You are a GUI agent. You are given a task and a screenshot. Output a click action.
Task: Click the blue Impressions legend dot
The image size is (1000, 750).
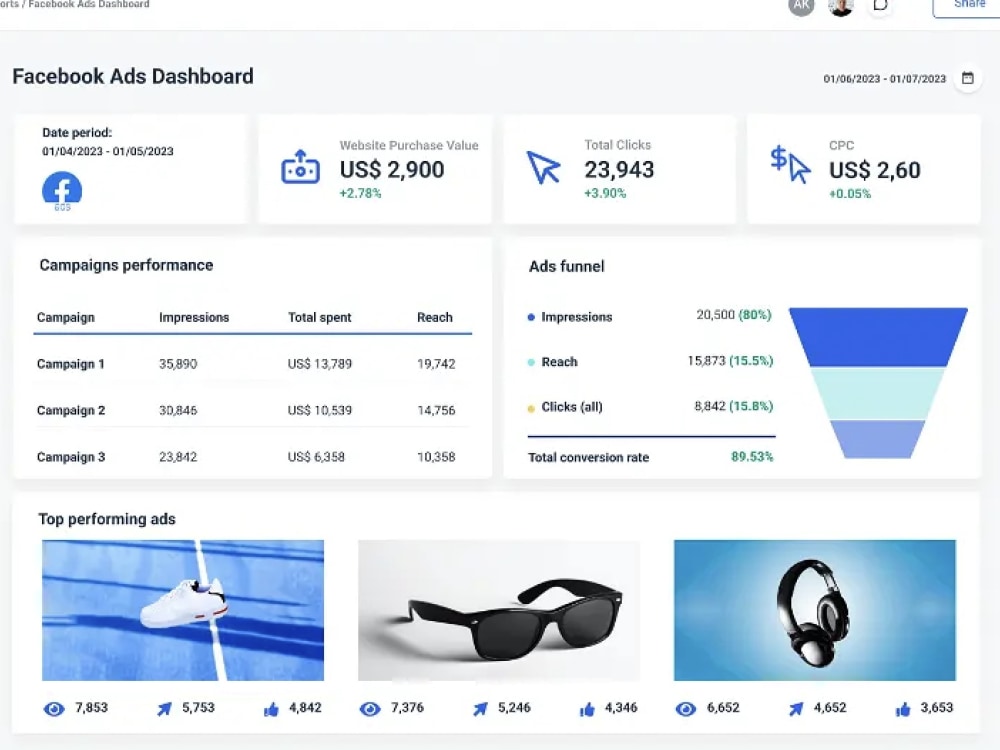[x=531, y=318]
